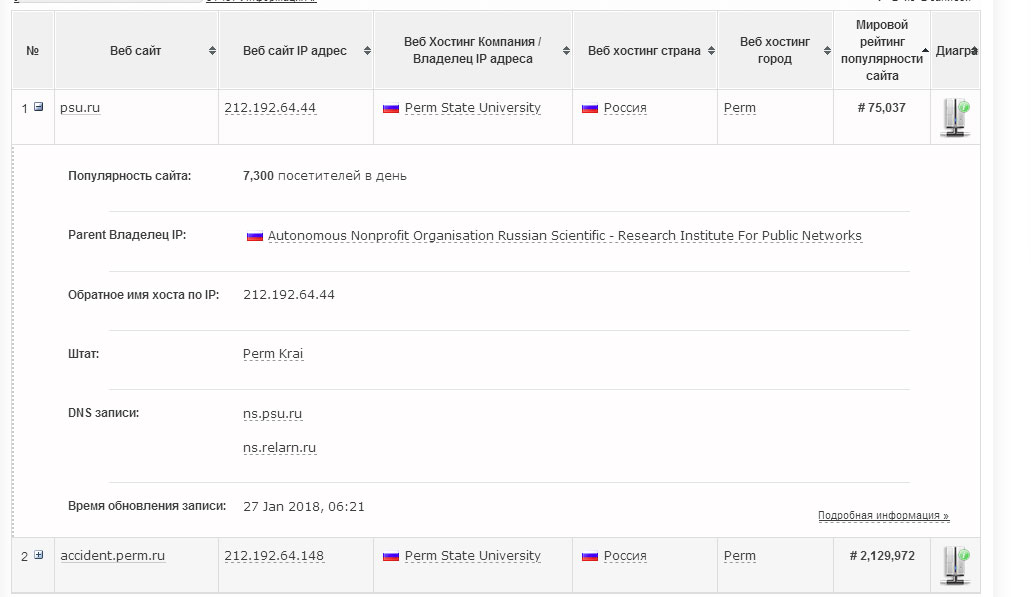Open Perm State University link in accident.perm.ru row
Screen dimensions: 1031x597
[x=473, y=556]
